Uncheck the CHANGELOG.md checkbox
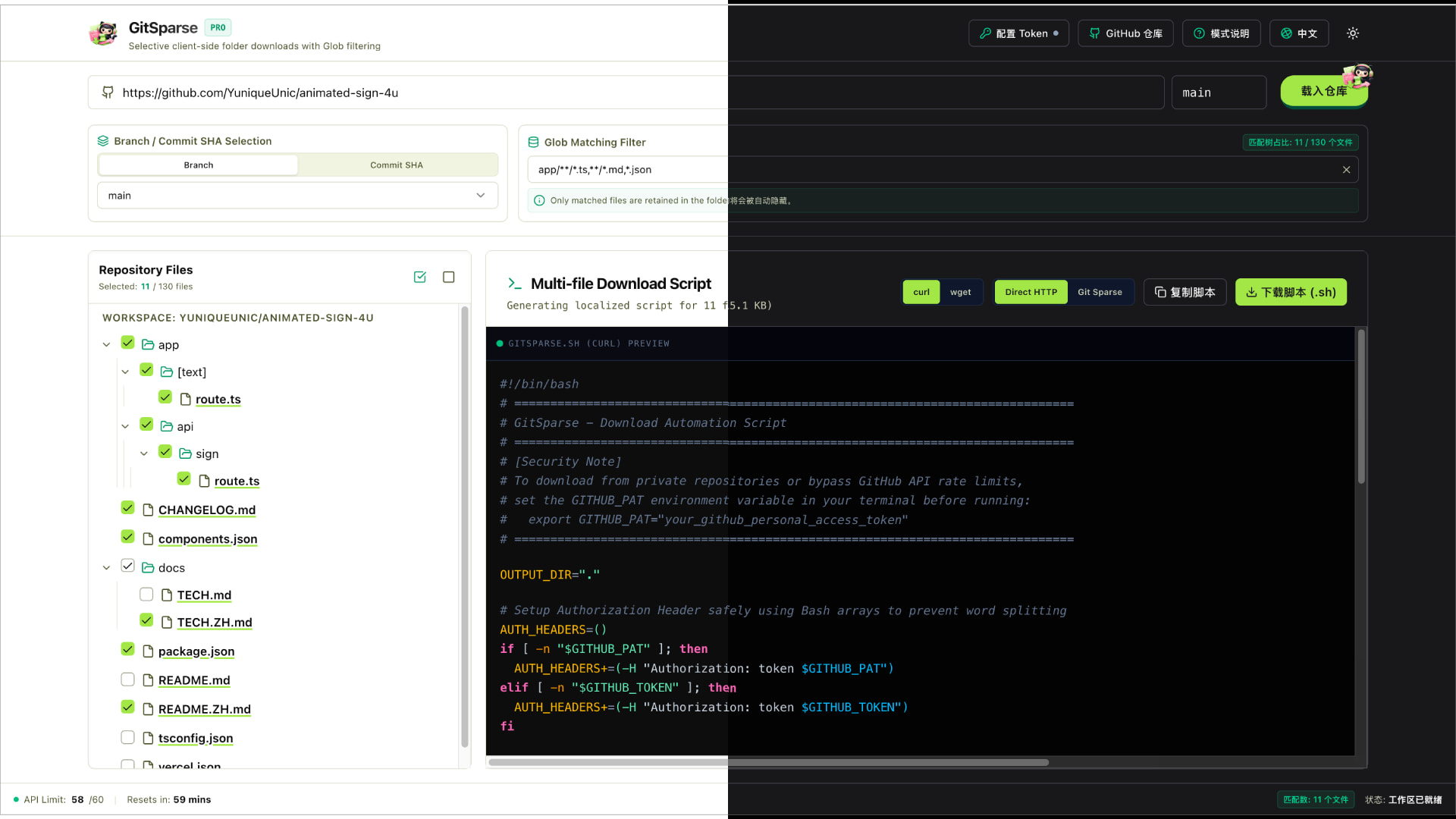 pyautogui.click(x=127, y=508)
